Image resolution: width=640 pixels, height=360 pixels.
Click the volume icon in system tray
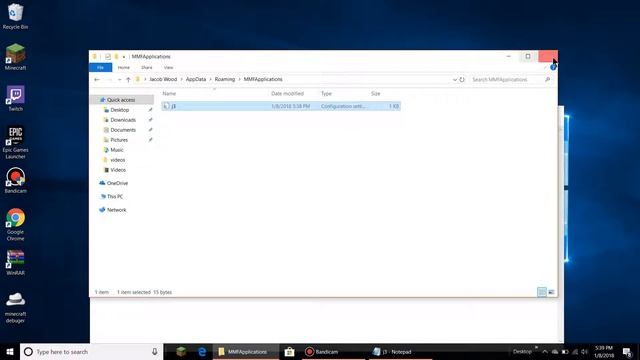584,352
